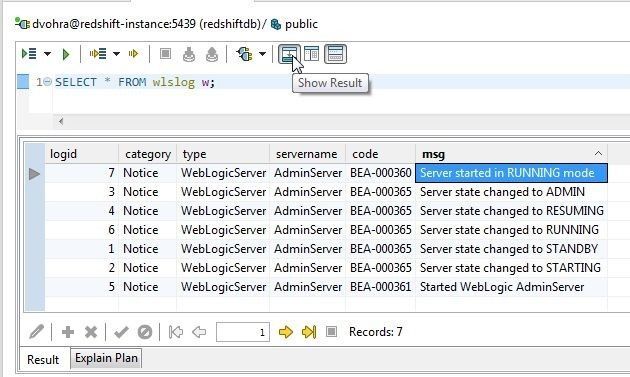Switch to the Explain Plan tab
630x377 pixels.
(106, 358)
